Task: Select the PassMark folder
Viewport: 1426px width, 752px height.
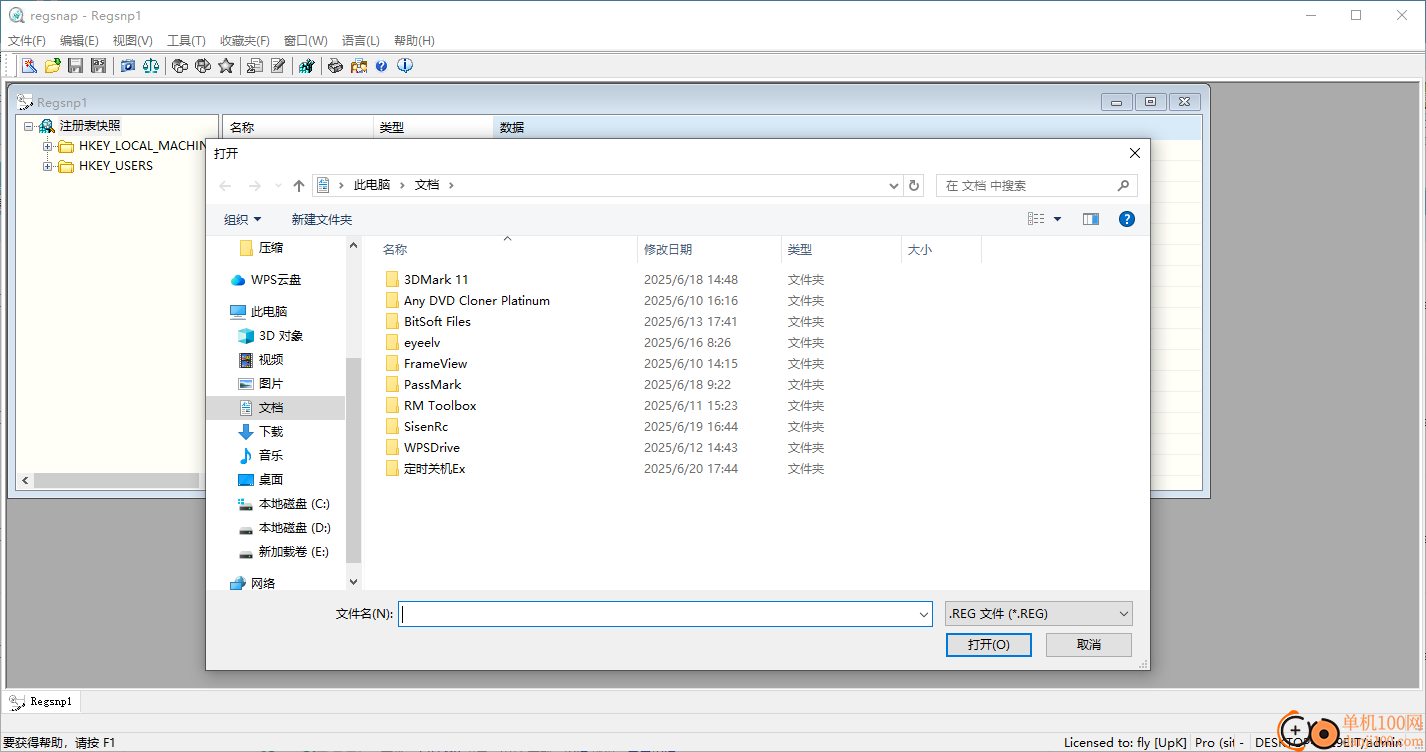Action: [x=423, y=385]
